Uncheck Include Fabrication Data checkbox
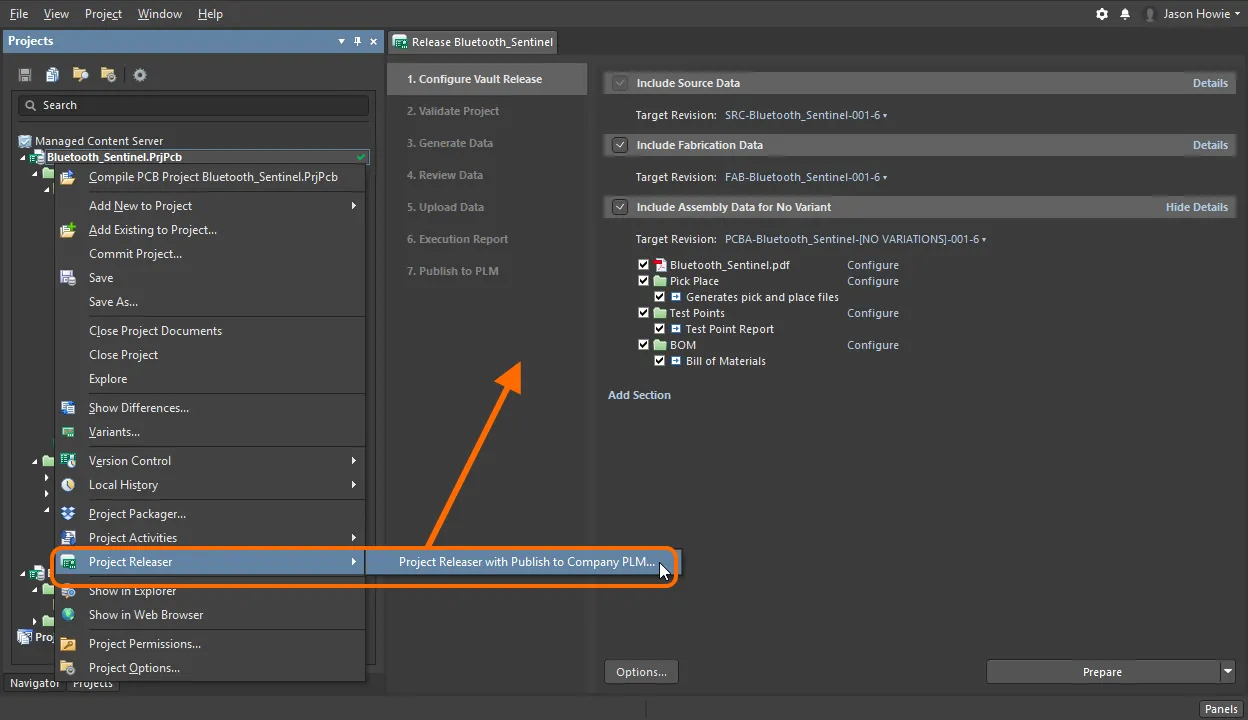This screenshot has width=1248, height=720. (x=620, y=145)
